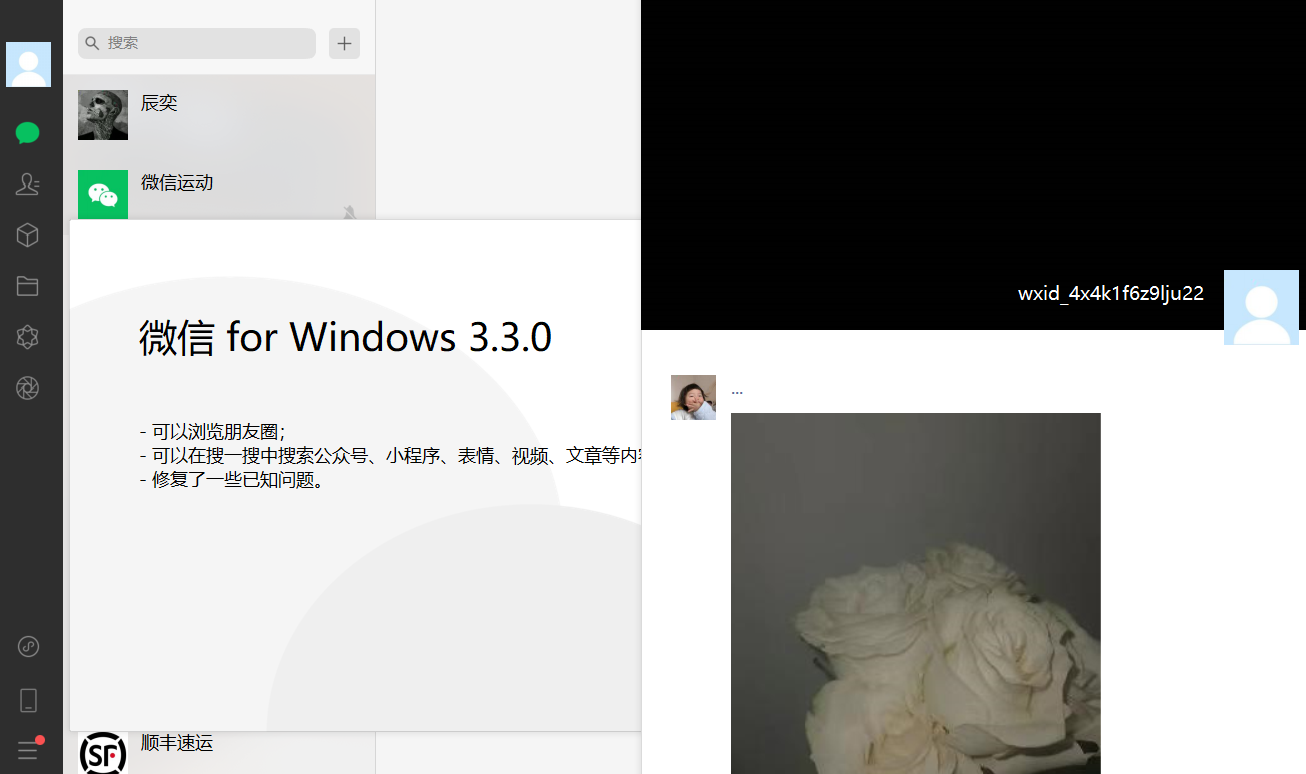Screen dimensions: 1306x774
Task: Open the hamburger settings menu
Action: [28, 750]
